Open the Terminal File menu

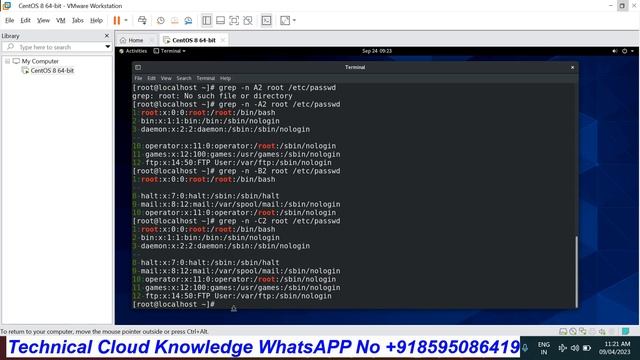pos(138,78)
